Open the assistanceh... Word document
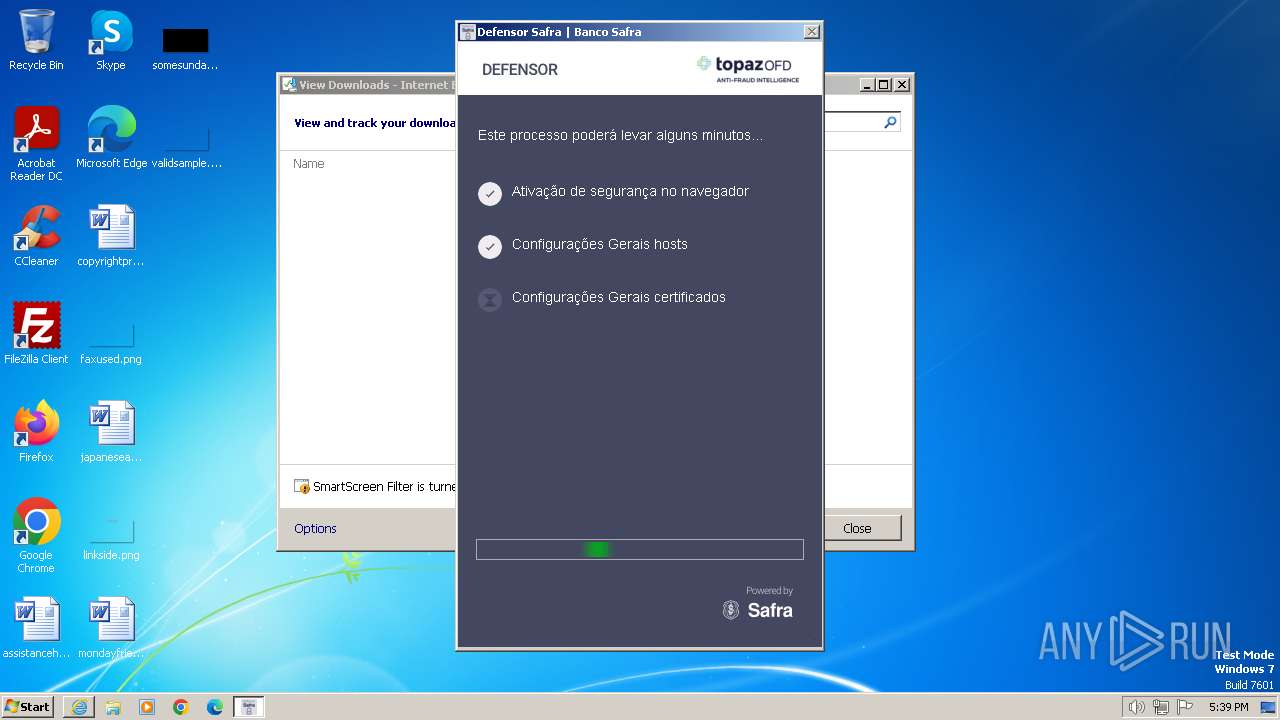Screen dimensions: 1280x720 (36, 627)
